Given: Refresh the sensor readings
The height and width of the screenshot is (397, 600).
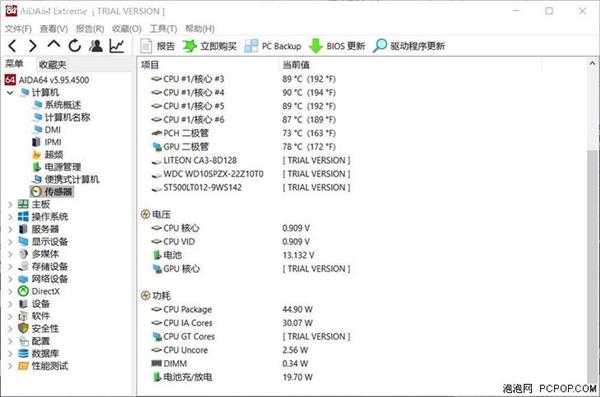Looking at the screenshot, I should pos(75,46).
